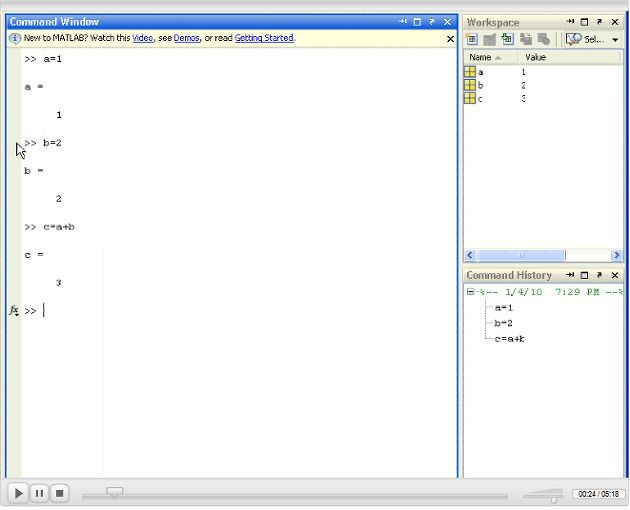This screenshot has width=630, height=510.
Task: Minimize the Workspace panel
Action: click(570, 22)
